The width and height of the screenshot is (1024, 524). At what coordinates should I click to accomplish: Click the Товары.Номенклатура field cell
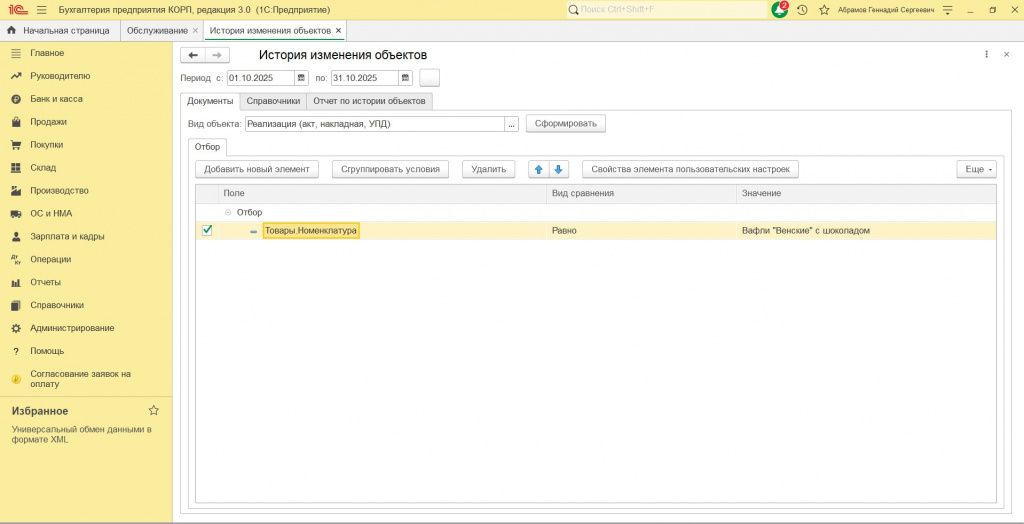pos(311,231)
